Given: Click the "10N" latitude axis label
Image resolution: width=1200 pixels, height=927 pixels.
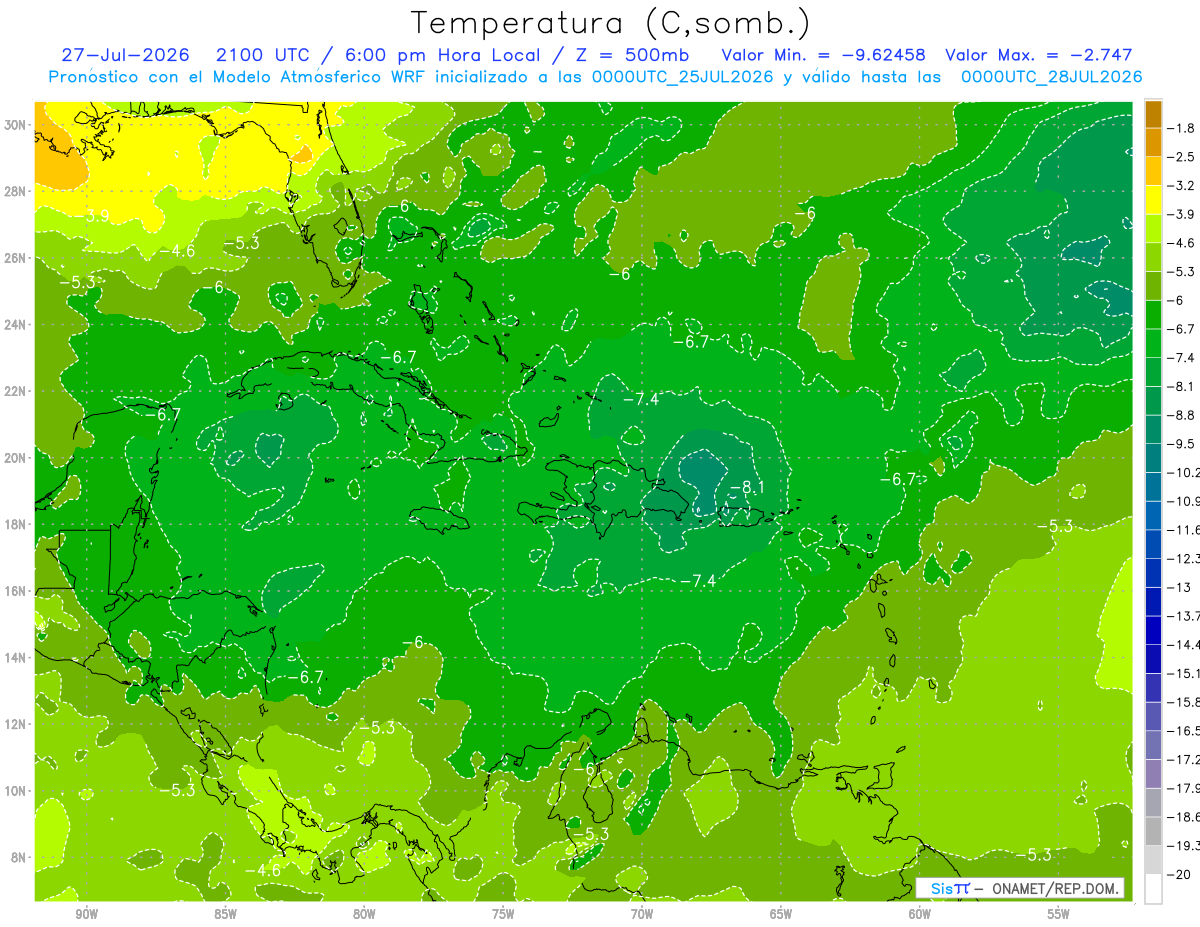Looking at the screenshot, I should pos(16,791).
